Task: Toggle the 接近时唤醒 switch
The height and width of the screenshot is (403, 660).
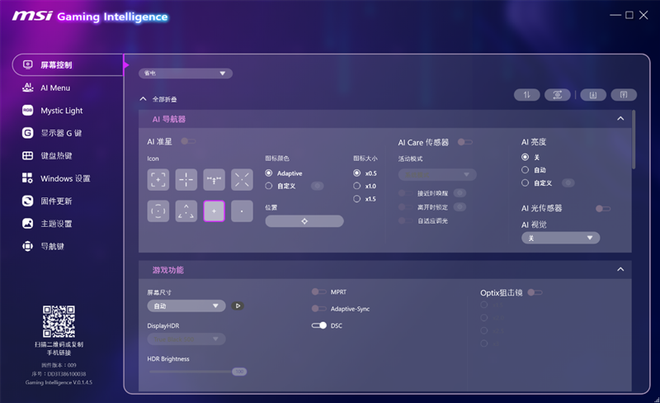Action: coord(405,193)
